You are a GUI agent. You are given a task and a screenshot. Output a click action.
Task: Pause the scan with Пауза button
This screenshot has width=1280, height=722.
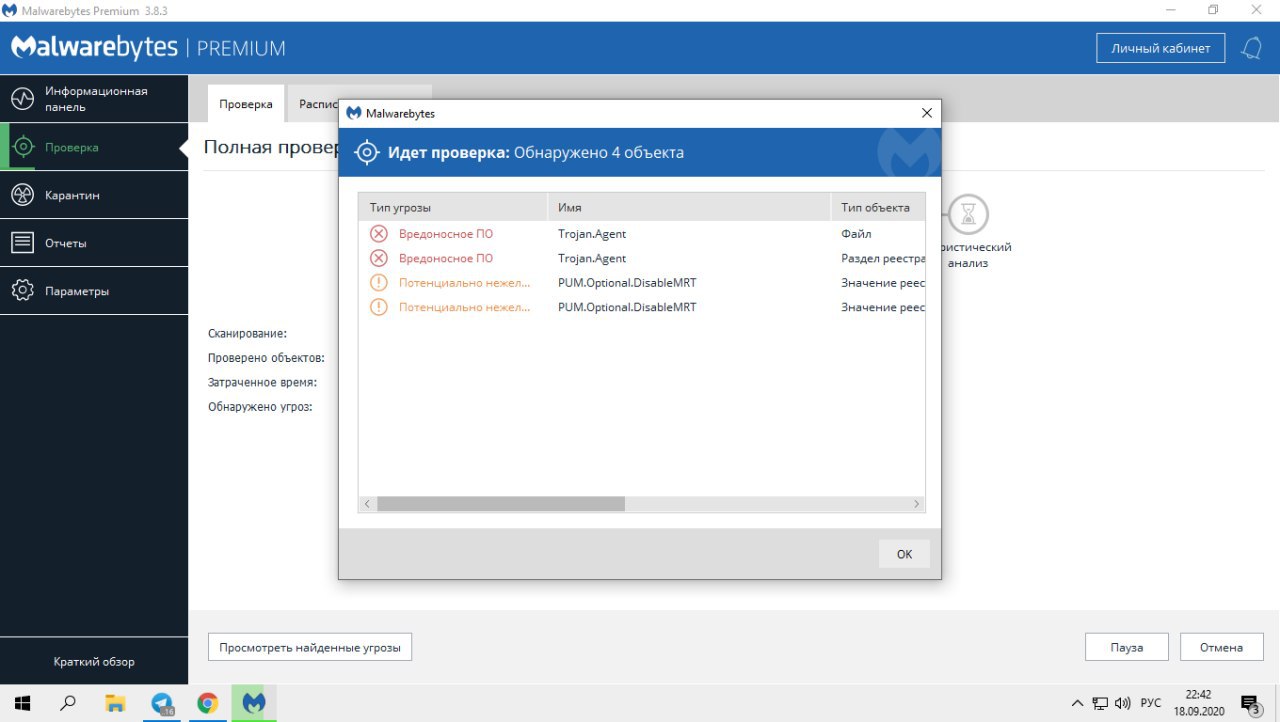[1126, 647]
